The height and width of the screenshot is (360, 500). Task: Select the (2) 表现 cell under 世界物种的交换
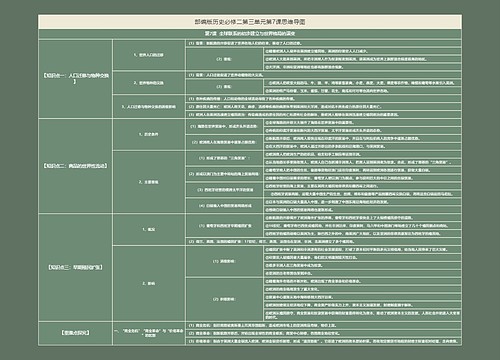[224, 87]
